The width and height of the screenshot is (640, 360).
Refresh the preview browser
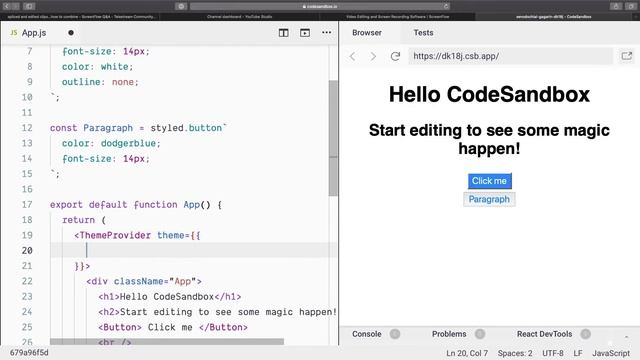coord(395,56)
